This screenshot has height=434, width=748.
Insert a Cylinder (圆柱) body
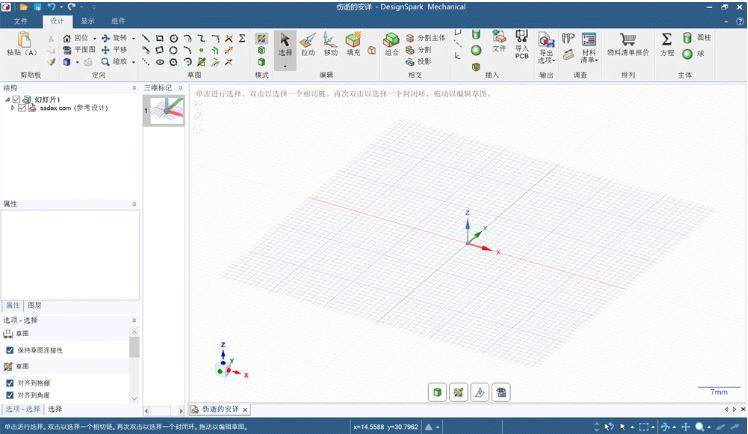[696, 38]
